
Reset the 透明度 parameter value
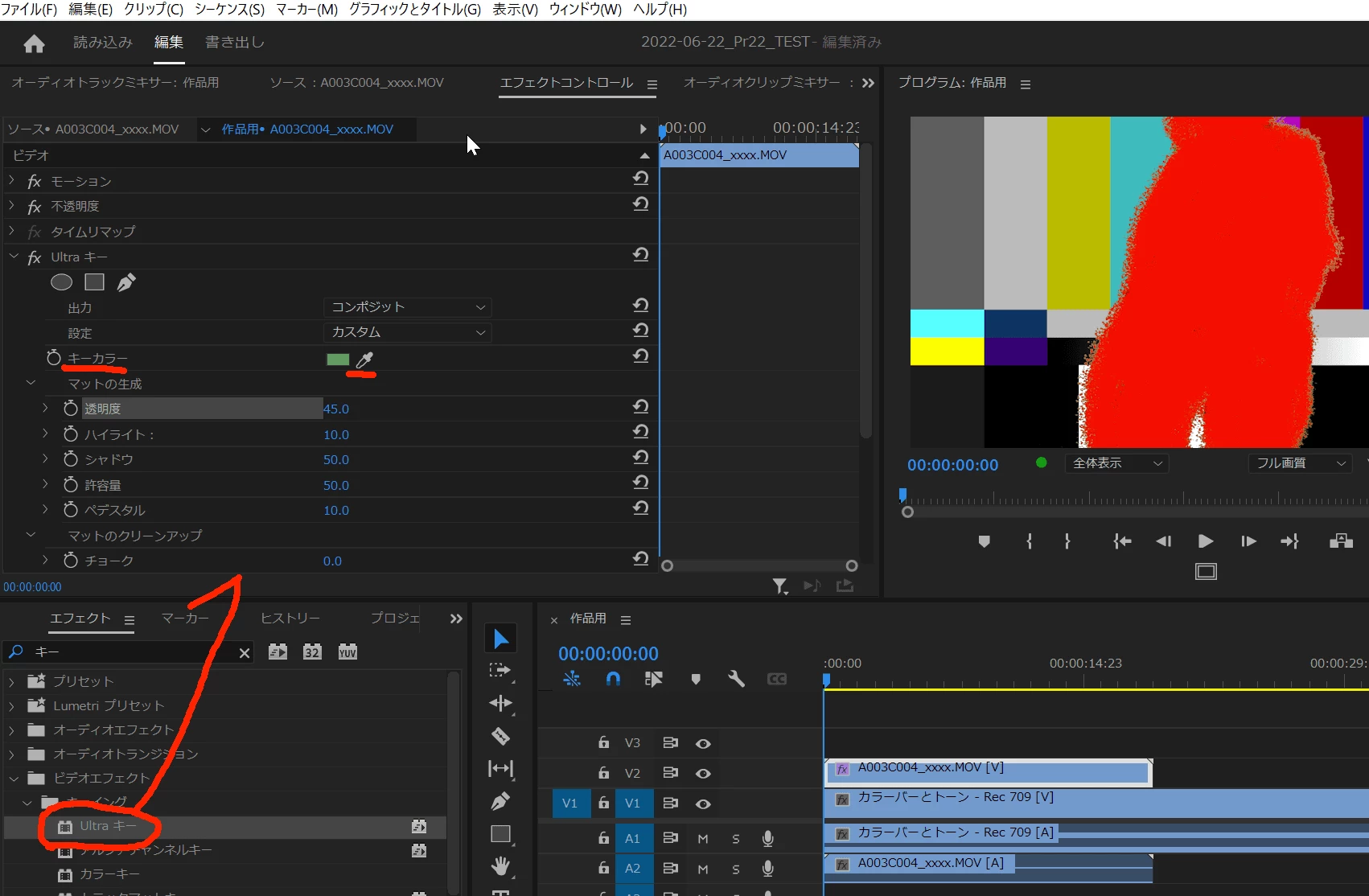point(640,407)
